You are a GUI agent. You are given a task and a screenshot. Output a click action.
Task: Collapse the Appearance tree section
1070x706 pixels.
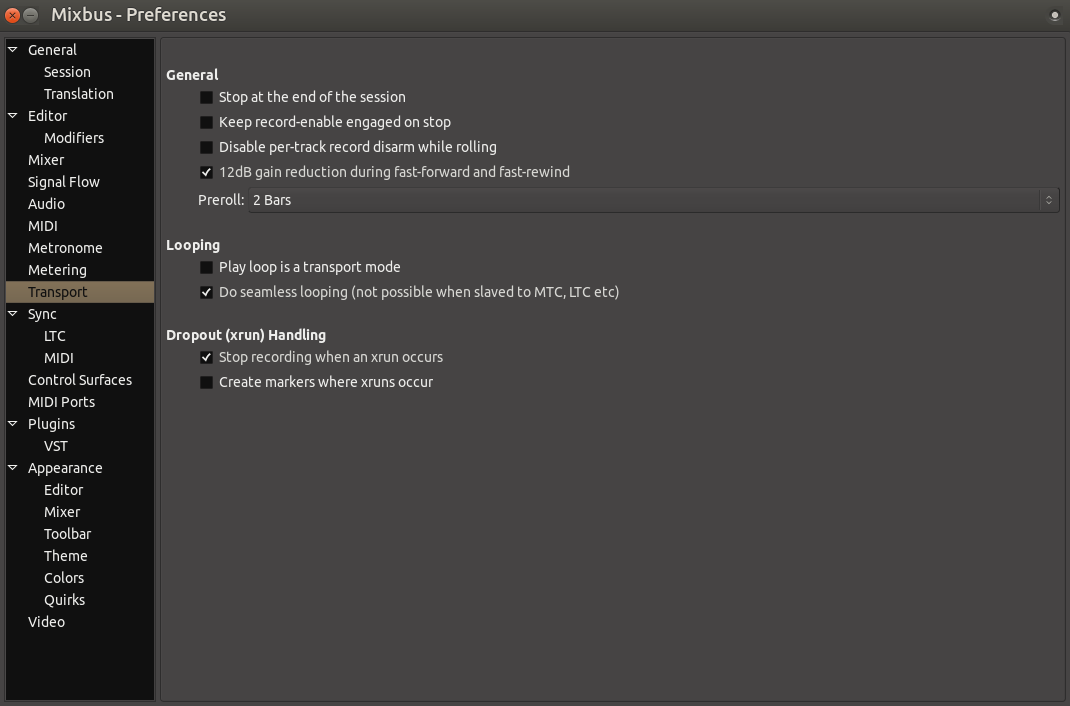coord(13,468)
